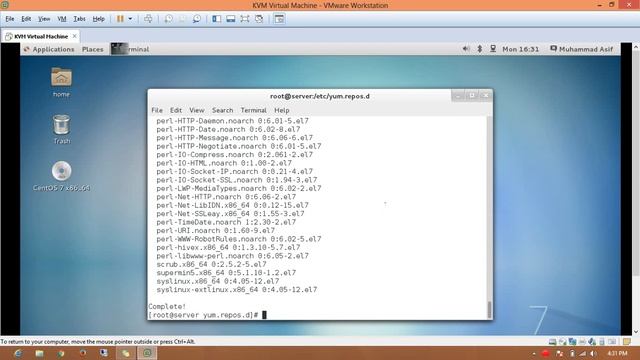This screenshot has width=640, height=360.
Task: Click the Terminal app menu in top bar
Action: click(x=130, y=49)
